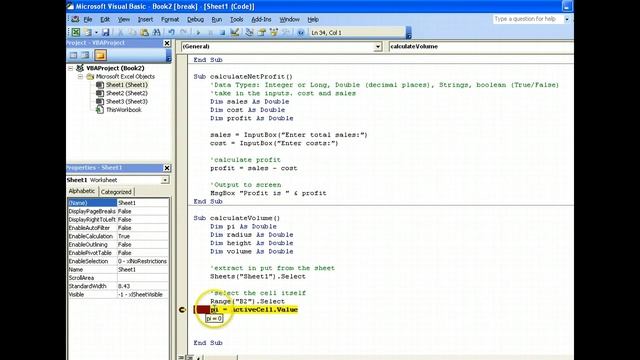The image size is (640, 360).
Task: Select ThisWorkbook in project tree
Action: (x=123, y=110)
